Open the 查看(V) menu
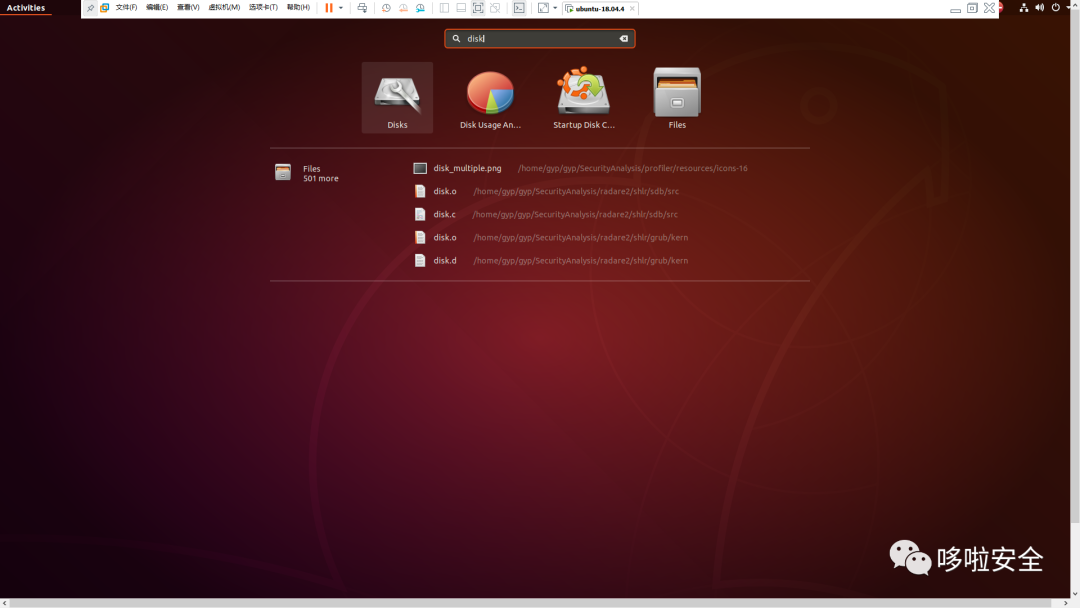The height and width of the screenshot is (608, 1080). 188,8
